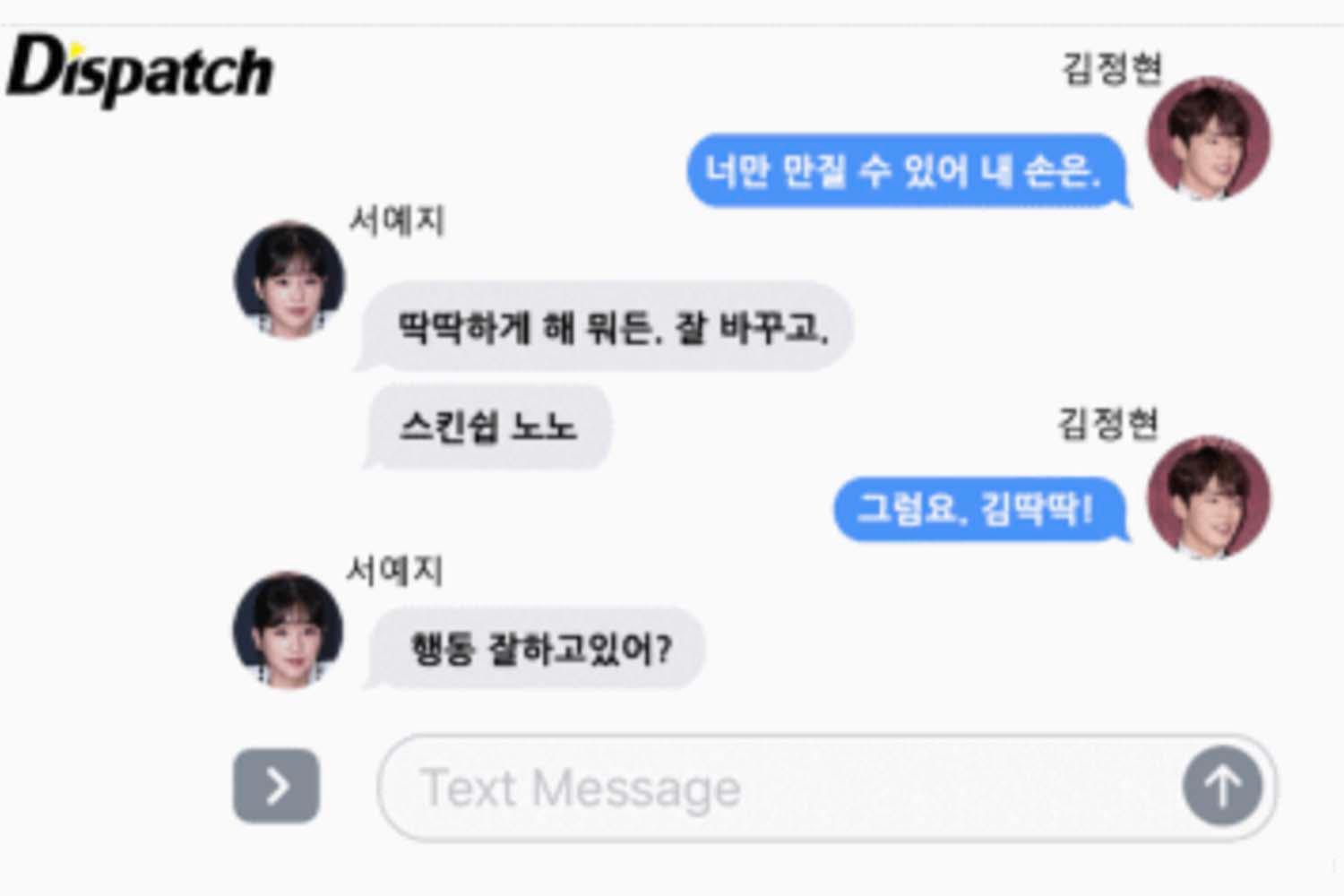Select the 행동 잘하고있어? message bubble
Image resolution: width=1344 pixels, height=896 pixels.
[535, 648]
